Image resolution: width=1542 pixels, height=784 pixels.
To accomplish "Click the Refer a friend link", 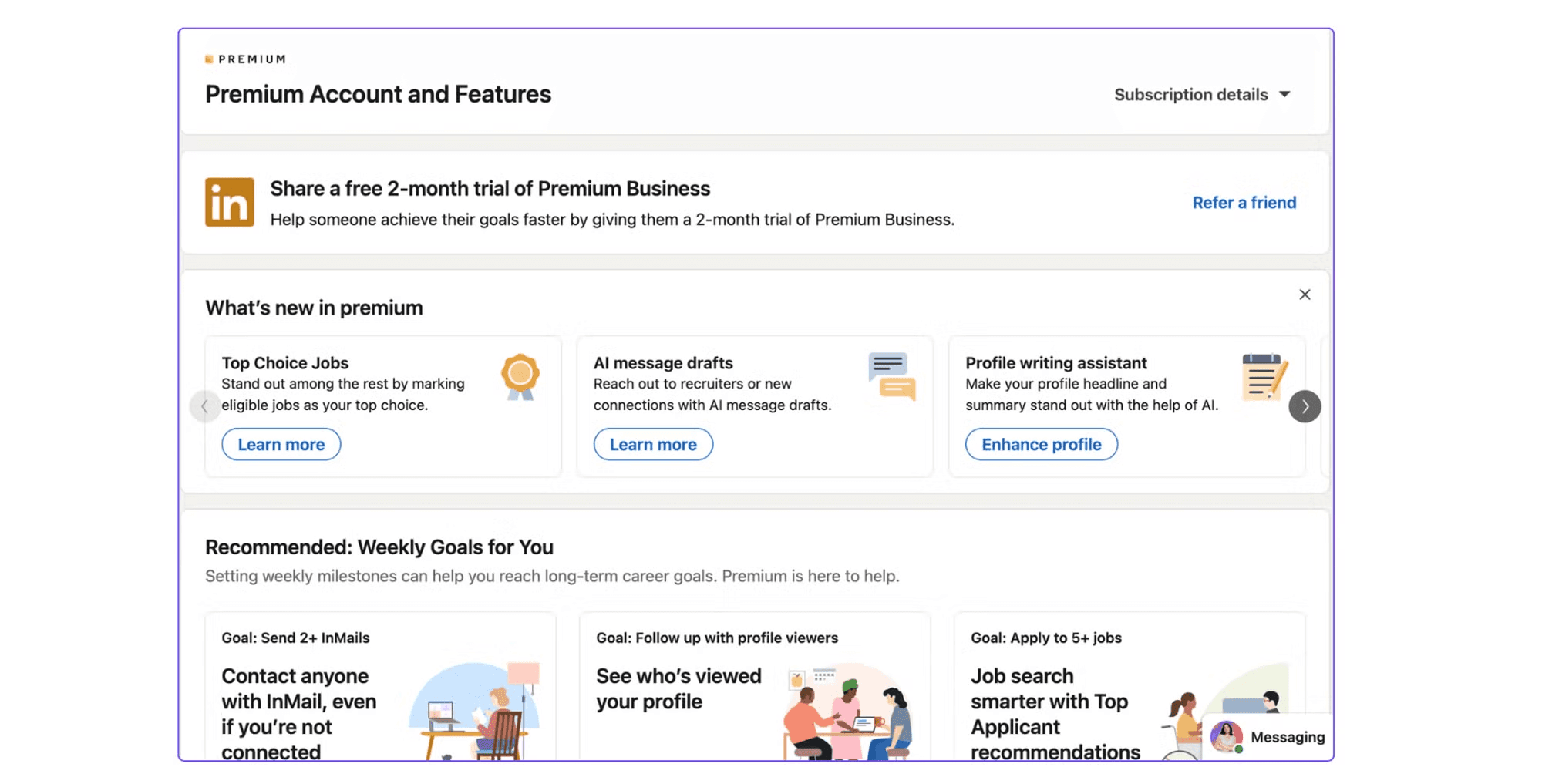I will click(x=1244, y=203).
